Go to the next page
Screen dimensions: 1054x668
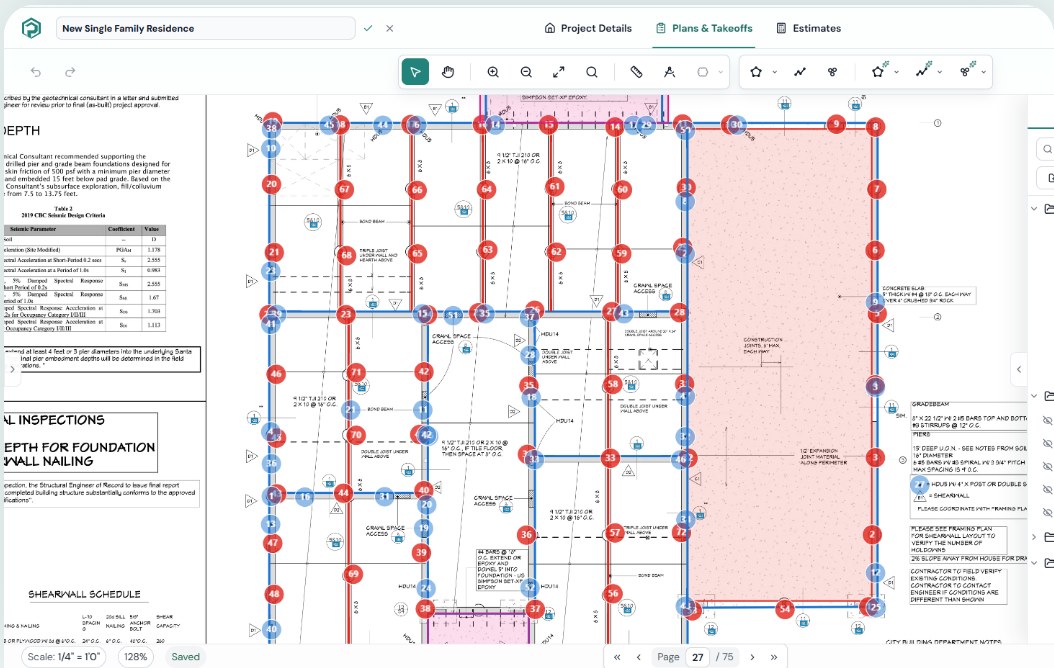[x=752, y=657]
